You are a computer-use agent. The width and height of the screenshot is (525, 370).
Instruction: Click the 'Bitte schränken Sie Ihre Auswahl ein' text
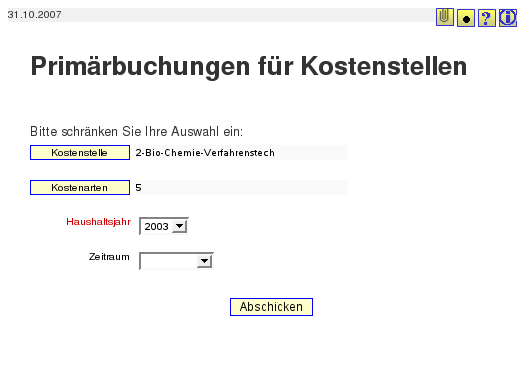pos(137,132)
